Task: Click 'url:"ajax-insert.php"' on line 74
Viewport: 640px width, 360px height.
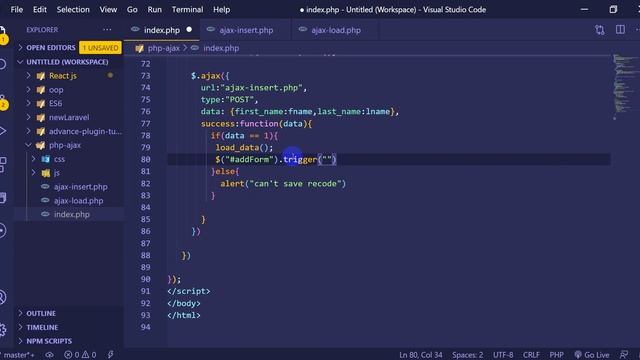Action: (253, 88)
